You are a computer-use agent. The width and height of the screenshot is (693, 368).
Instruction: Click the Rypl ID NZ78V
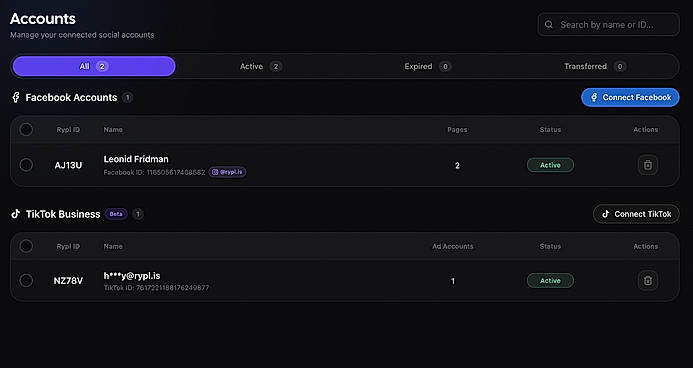[68, 281]
